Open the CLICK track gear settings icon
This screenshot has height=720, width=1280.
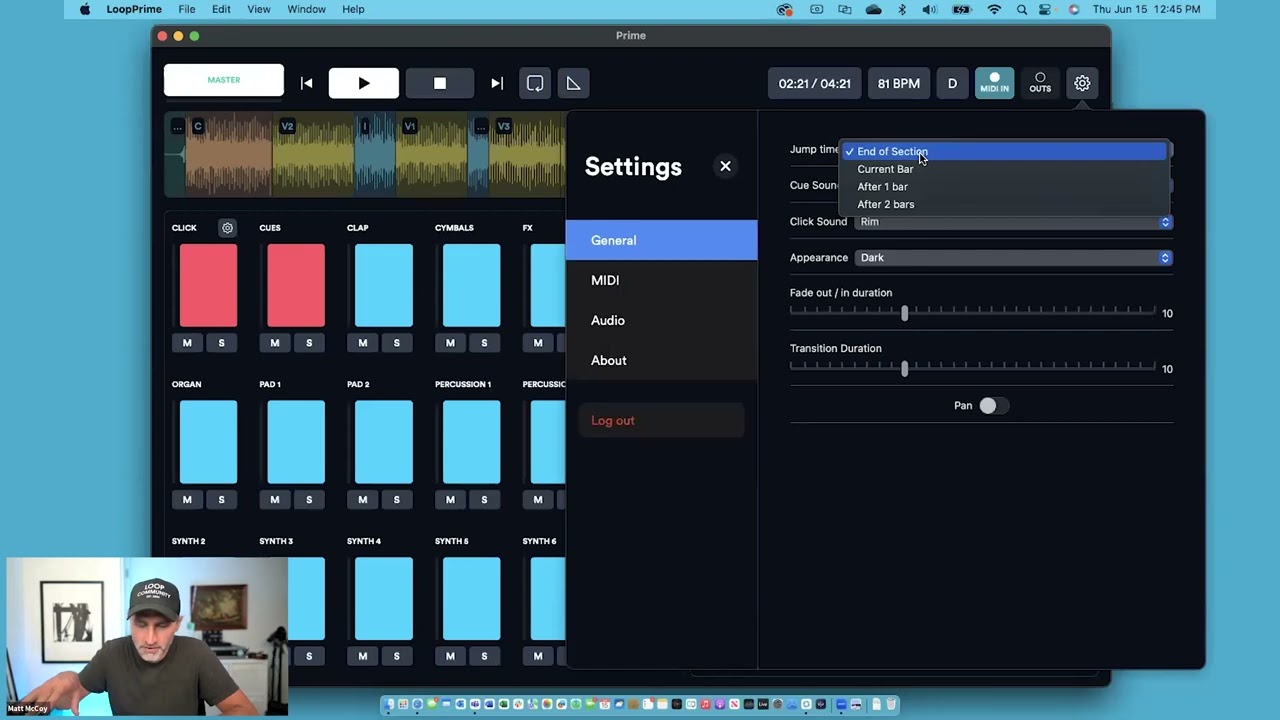click(x=227, y=228)
